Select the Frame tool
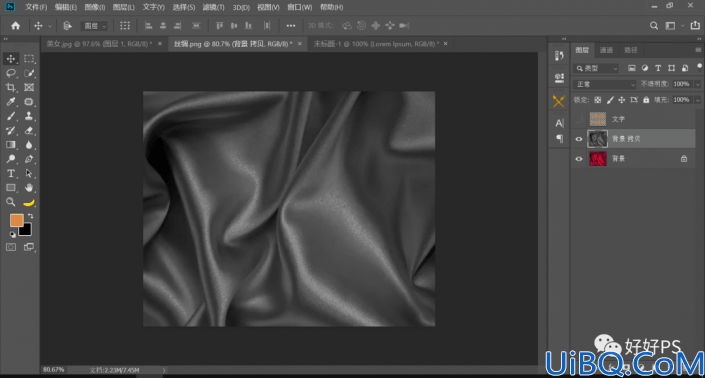Image resolution: width=705 pixels, height=378 pixels. point(29,88)
